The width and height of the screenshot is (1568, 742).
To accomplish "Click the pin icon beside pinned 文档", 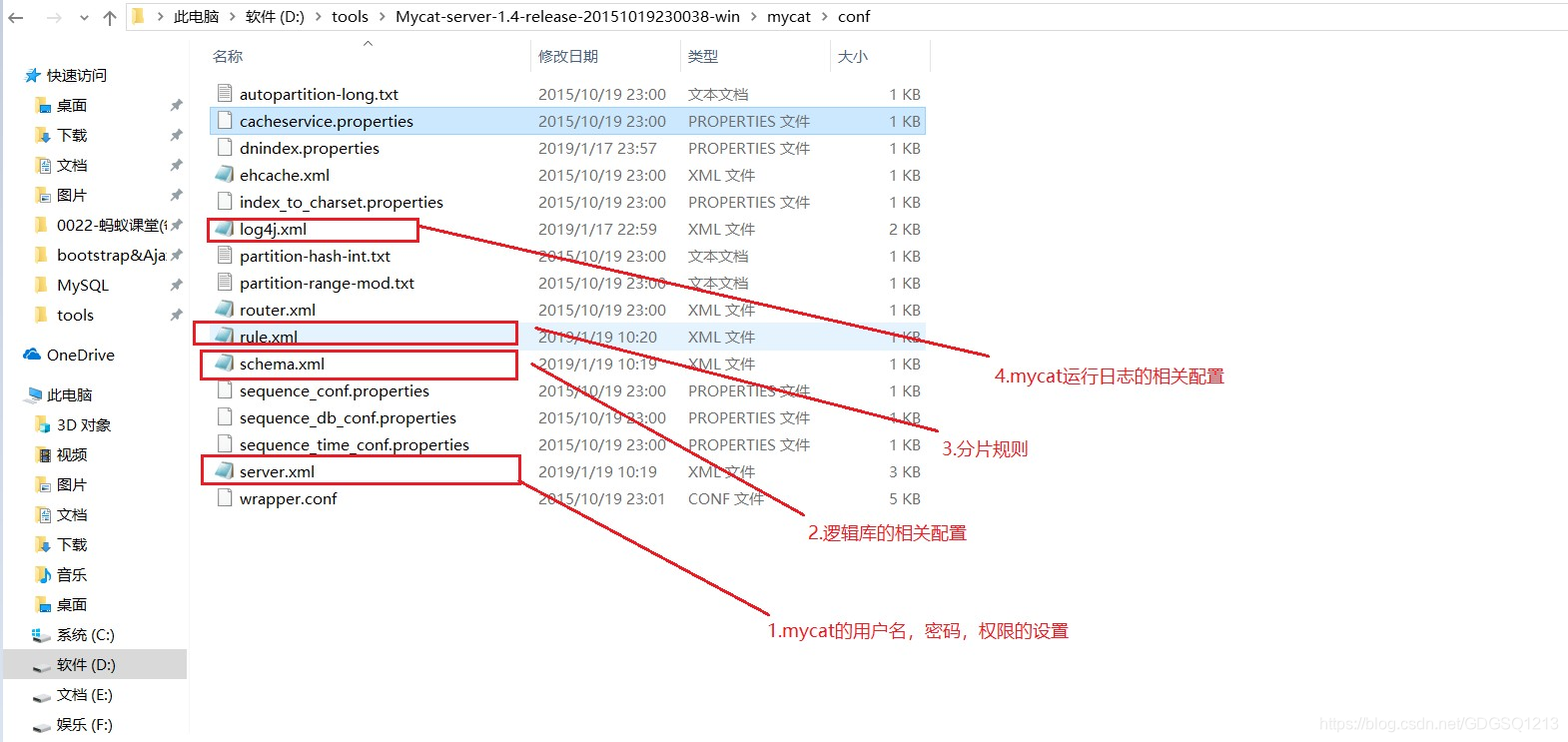I will pyautogui.click(x=177, y=165).
